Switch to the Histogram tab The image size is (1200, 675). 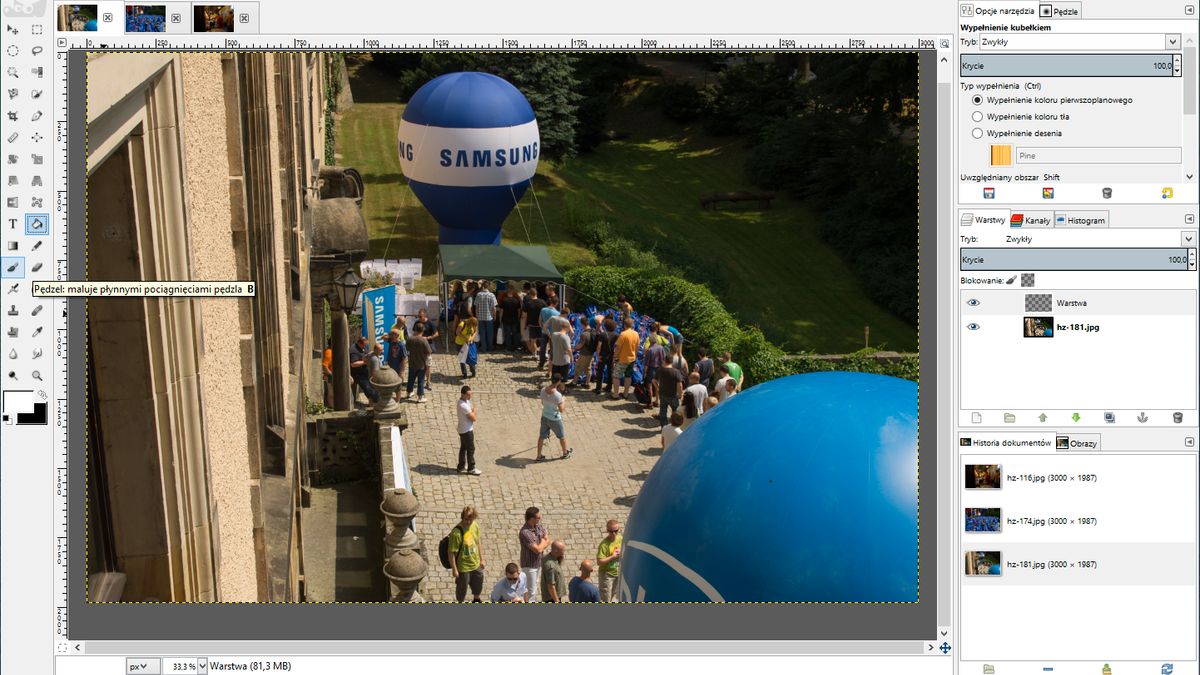click(x=1080, y=220)
